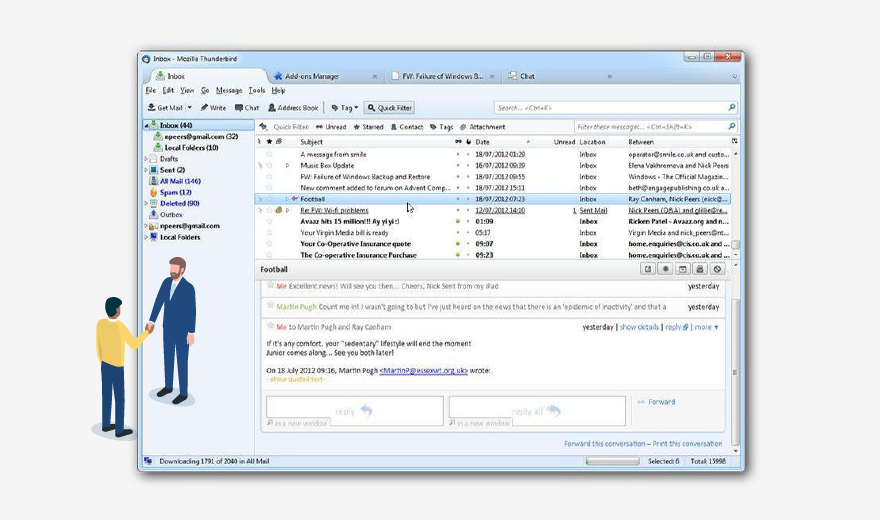Open the Address Book
The height and width of the screenshot is (520, 880).
(x=292, y=108)
